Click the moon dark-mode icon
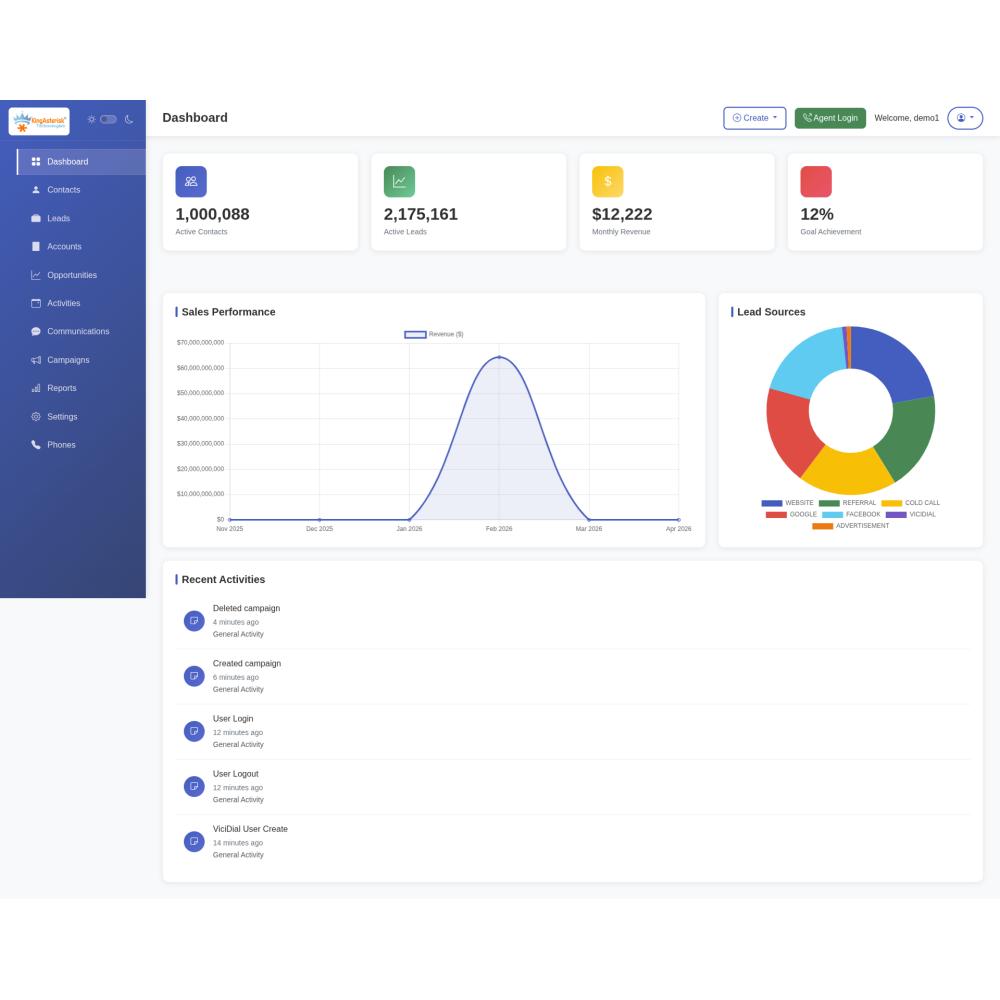This screenshot has width=1000, height=1000. pos(129,119)
